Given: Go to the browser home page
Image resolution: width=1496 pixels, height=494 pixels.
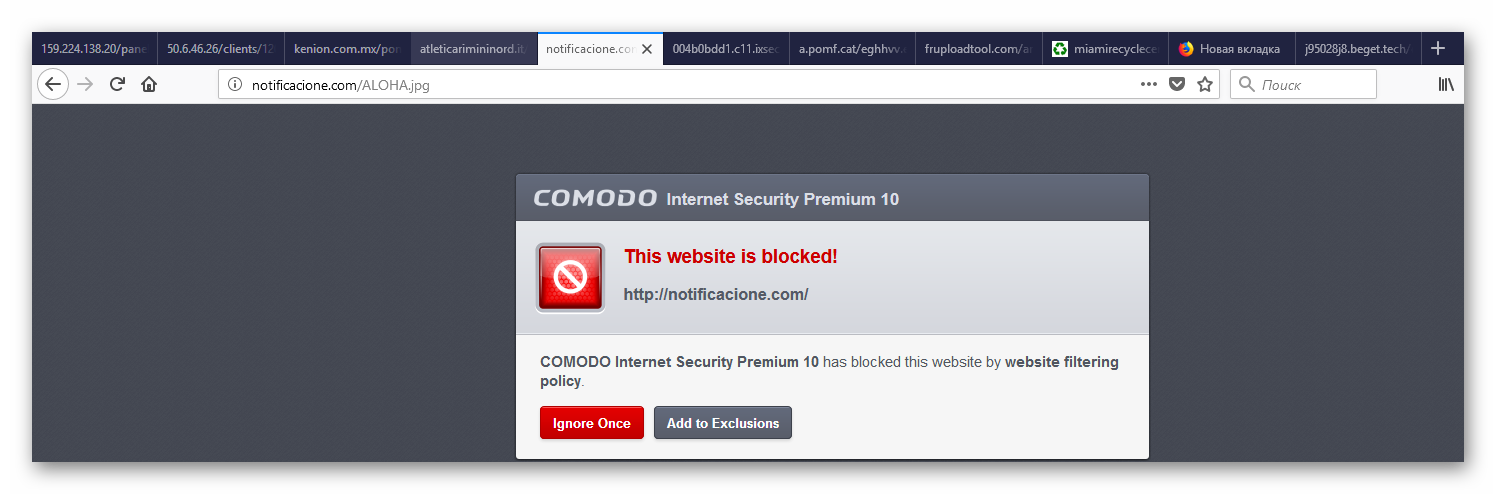Looking at the screenshot, I should 149,85.
